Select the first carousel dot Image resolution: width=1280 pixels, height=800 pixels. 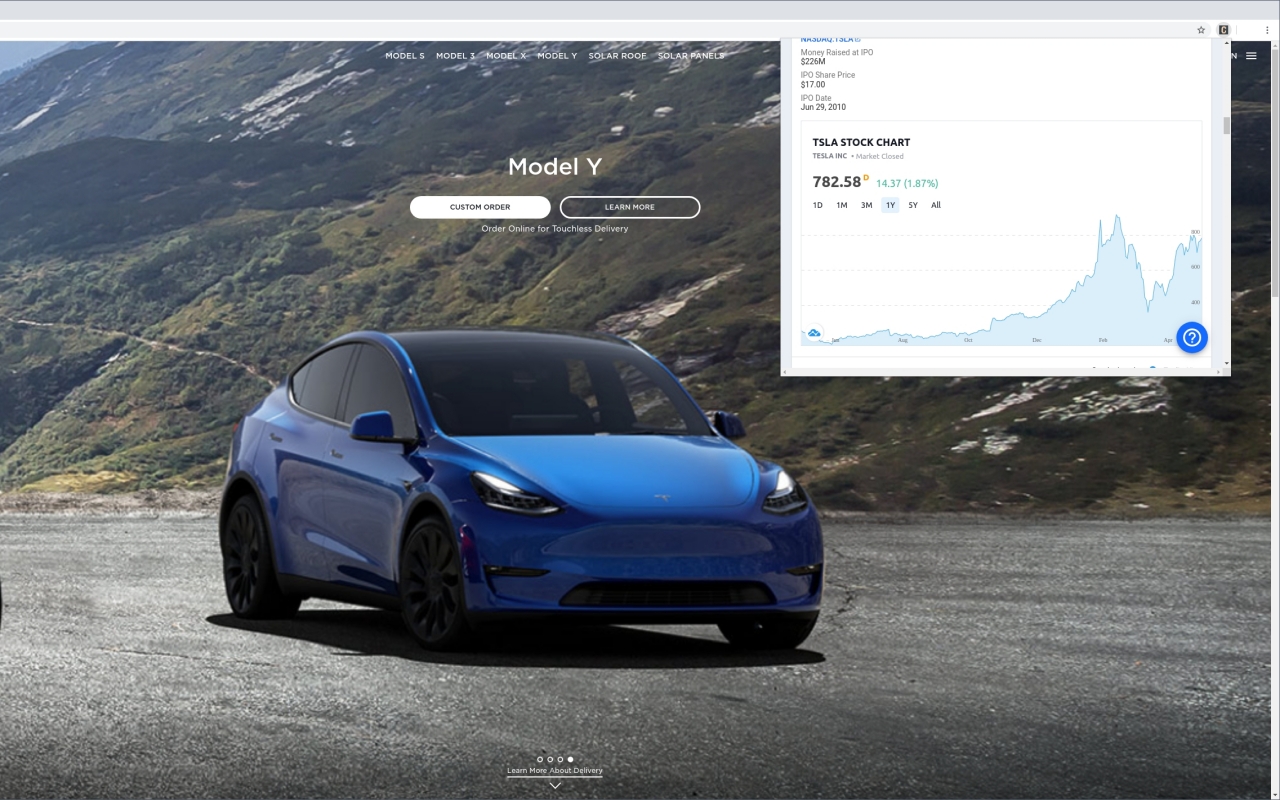(540, 760)
